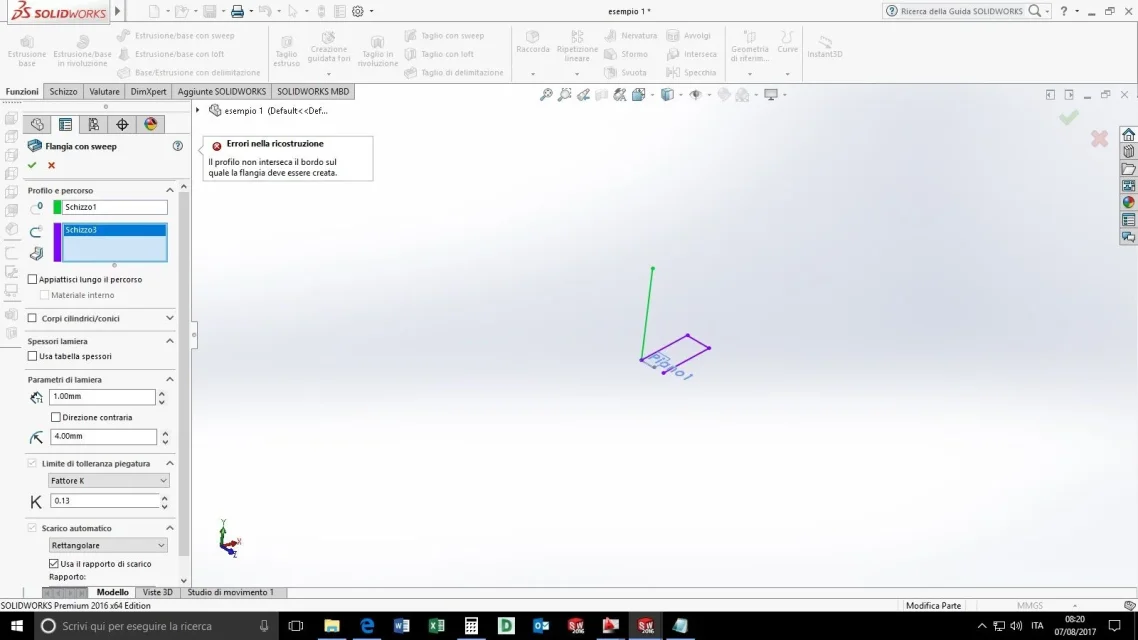The height and width of the screenshot is (640, 1138).
Task: Switch to Schizzo tab
Action: (63, 91)
